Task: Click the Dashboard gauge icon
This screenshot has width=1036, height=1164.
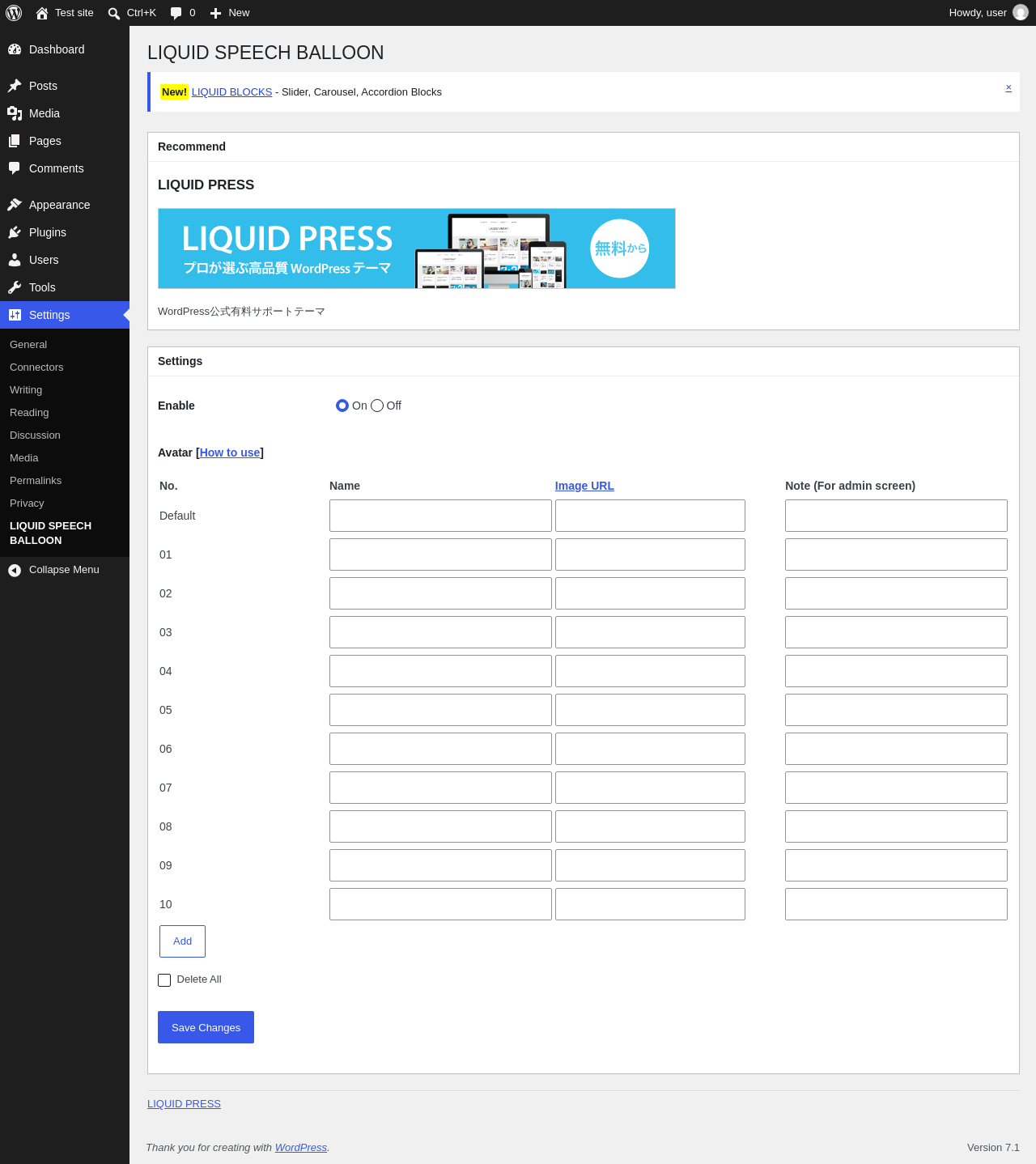Action: (15, 49)
